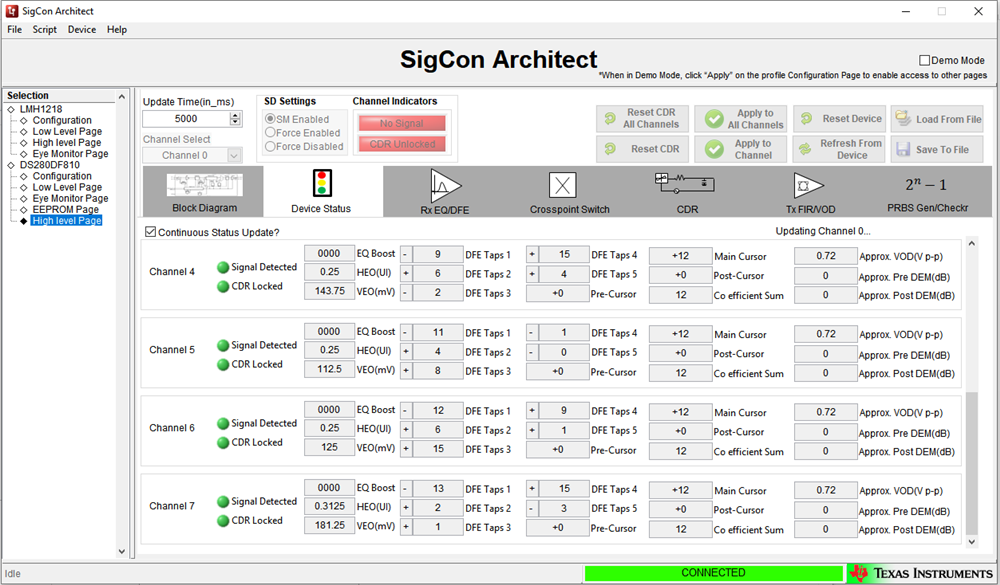Toggle Continuous Status Update checkbox
This screenshot has height=585, width=1000.
click(x=151, y=232)
